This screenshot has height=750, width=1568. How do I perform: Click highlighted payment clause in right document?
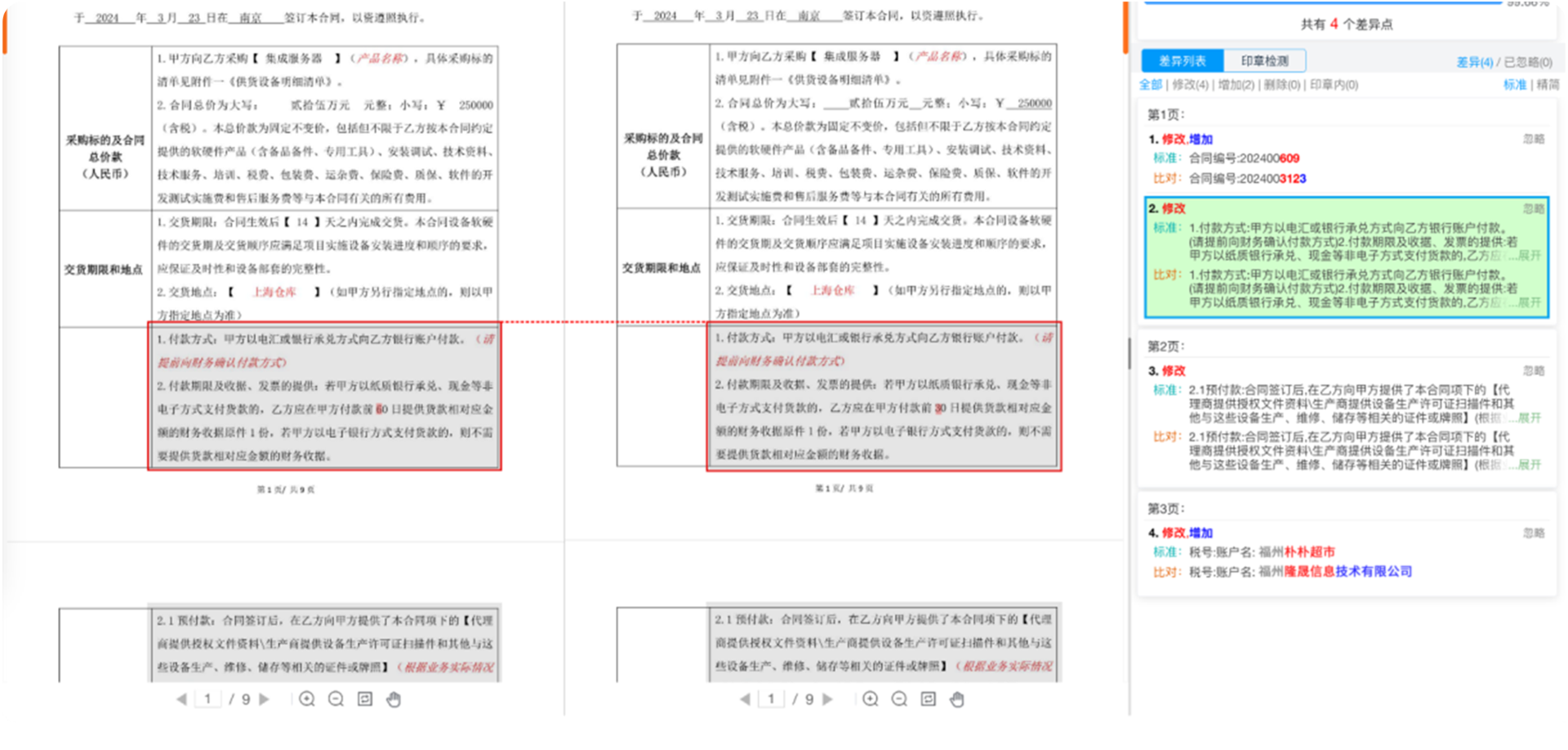[x=884, y=396]
